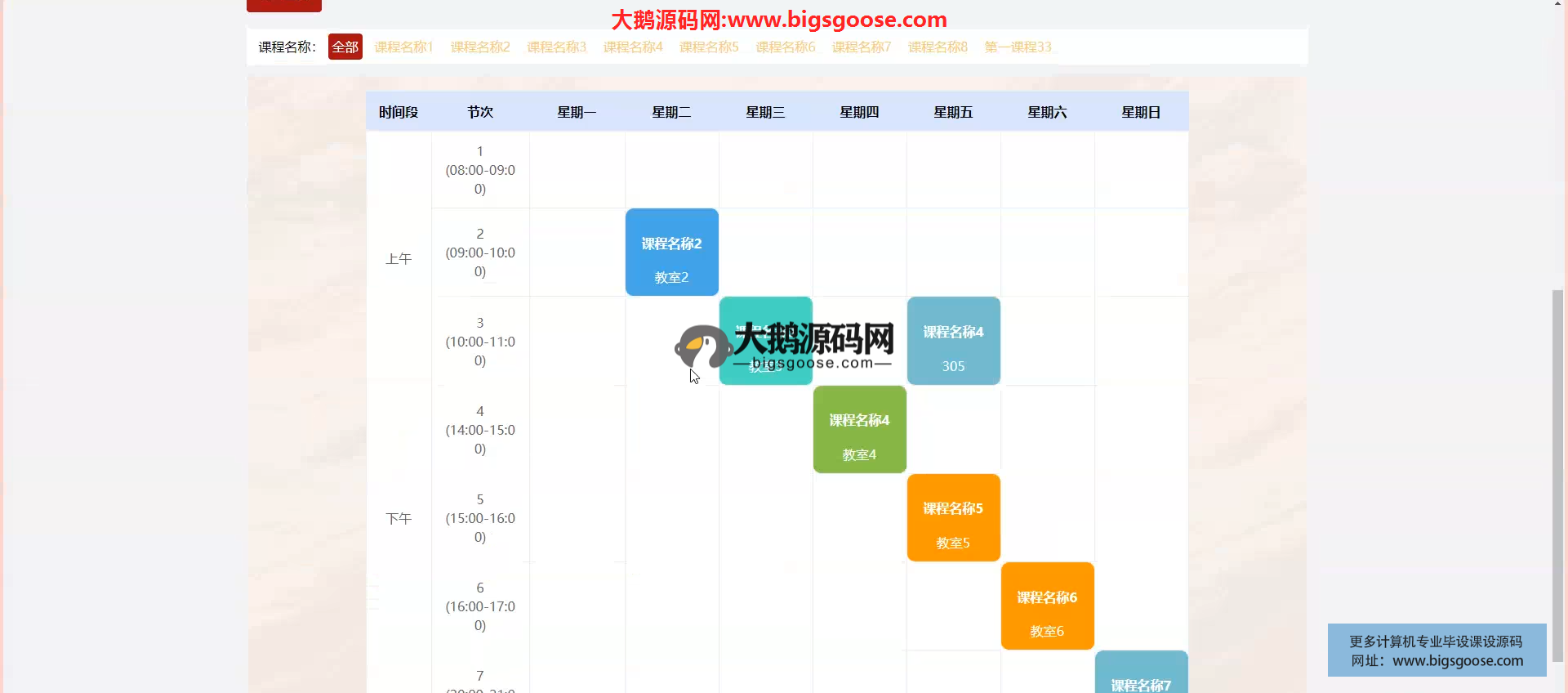Select the 课程名称7 filter in the top bar
This screenshot has height=693, width=1568.
pyautogui.click(x=861, y=47)
